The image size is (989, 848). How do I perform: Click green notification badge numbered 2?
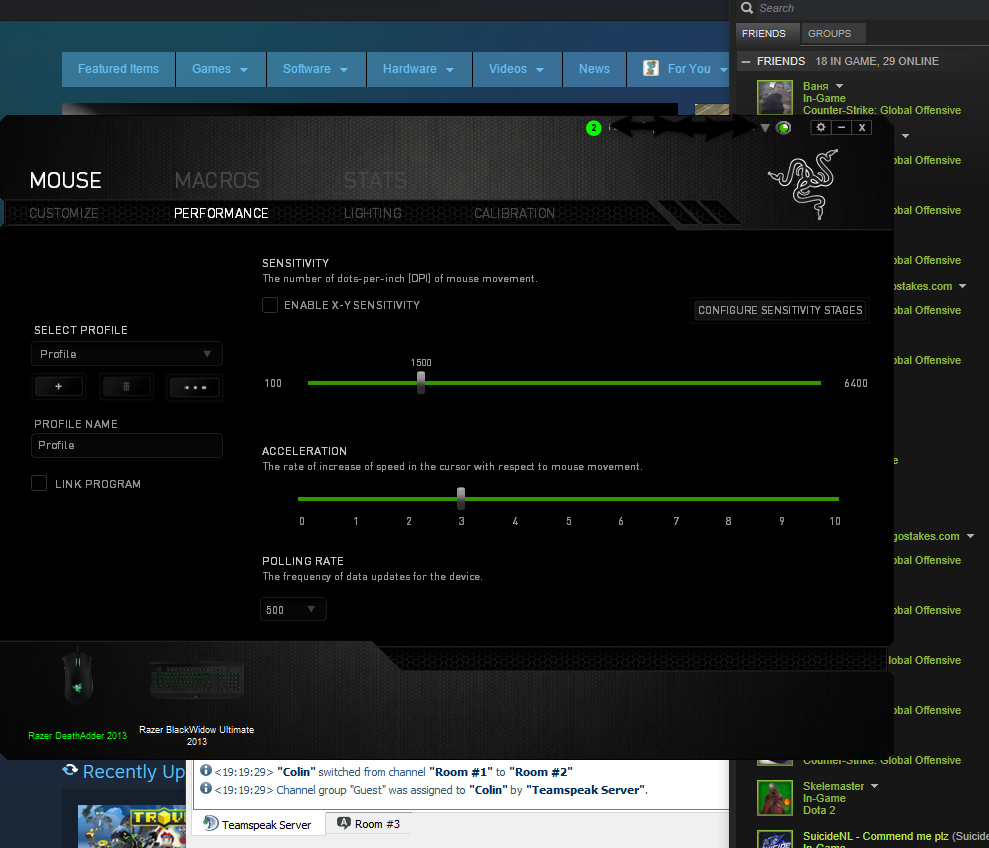pos(594,128)
